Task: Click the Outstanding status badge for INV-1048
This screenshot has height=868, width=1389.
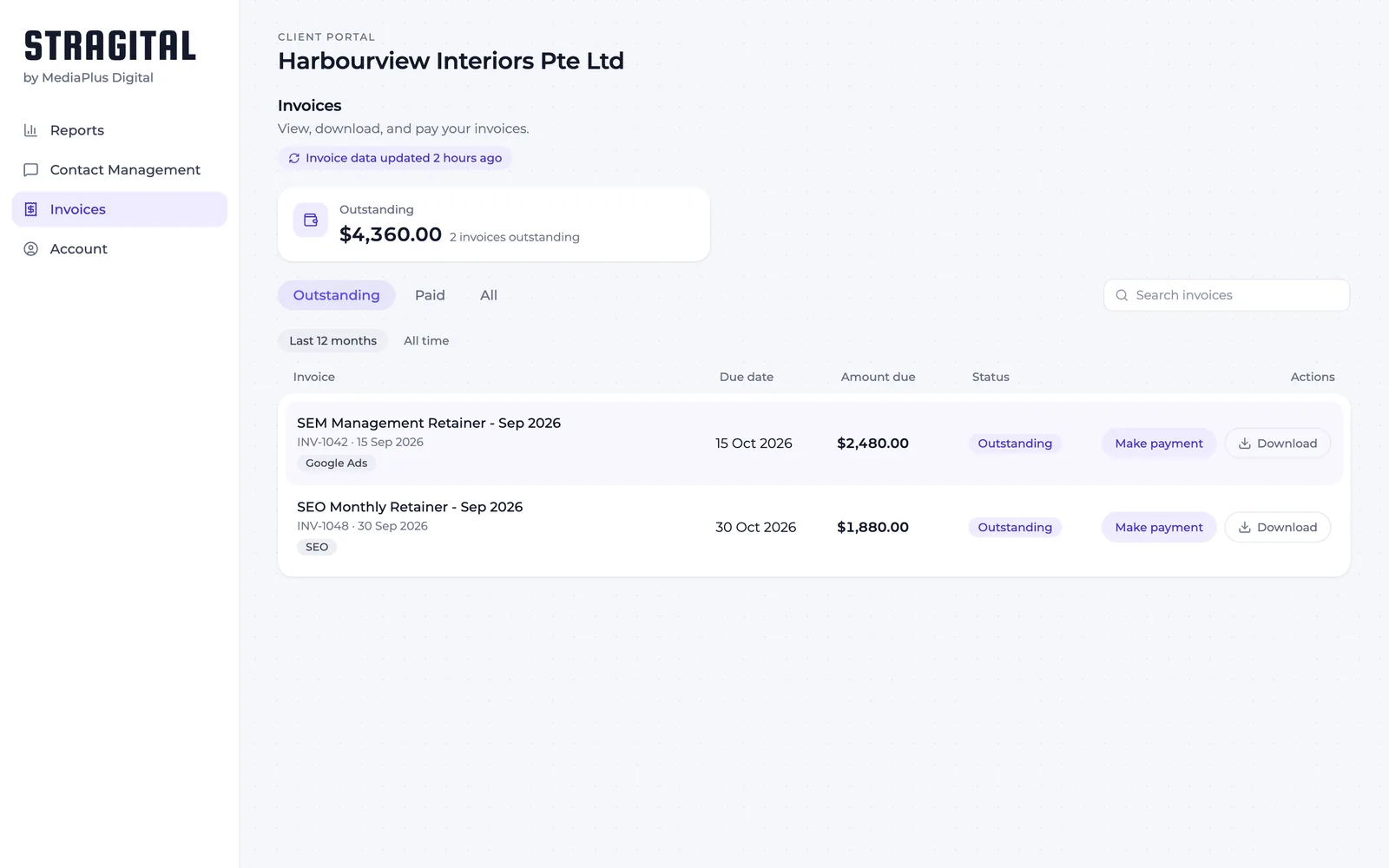Action: pyautogui.click(x=1015, y=528)
